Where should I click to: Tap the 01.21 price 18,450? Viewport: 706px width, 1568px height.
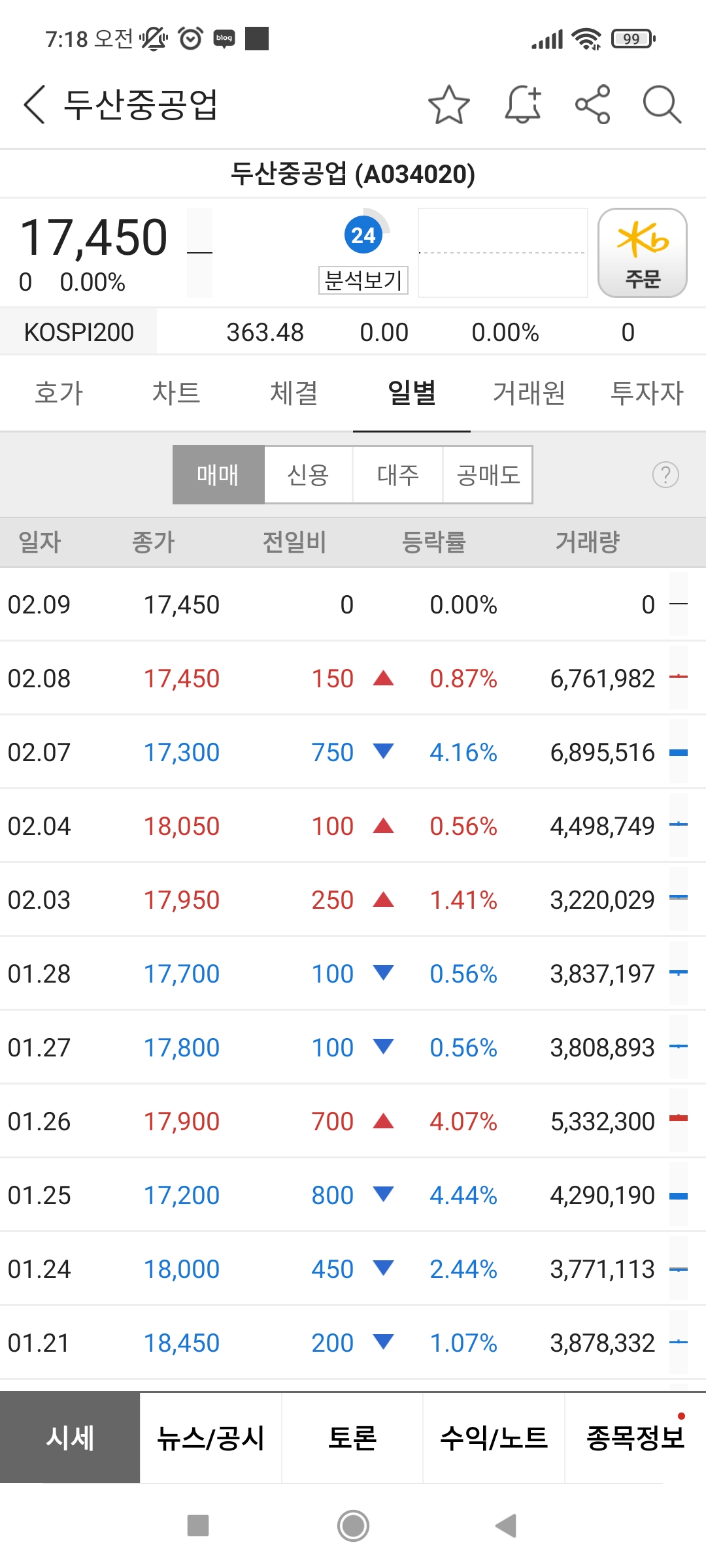pos(182,1343)
